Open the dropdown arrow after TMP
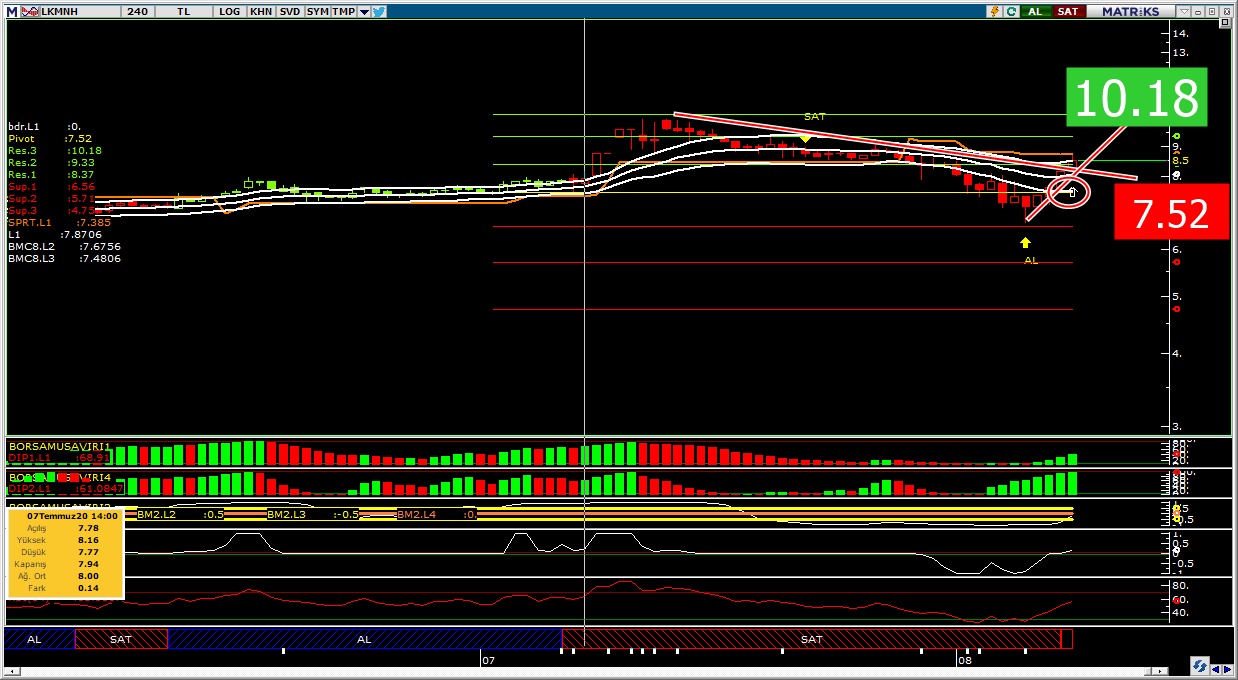This screenshot has height=680, width=1238. (x=364, y=11)
